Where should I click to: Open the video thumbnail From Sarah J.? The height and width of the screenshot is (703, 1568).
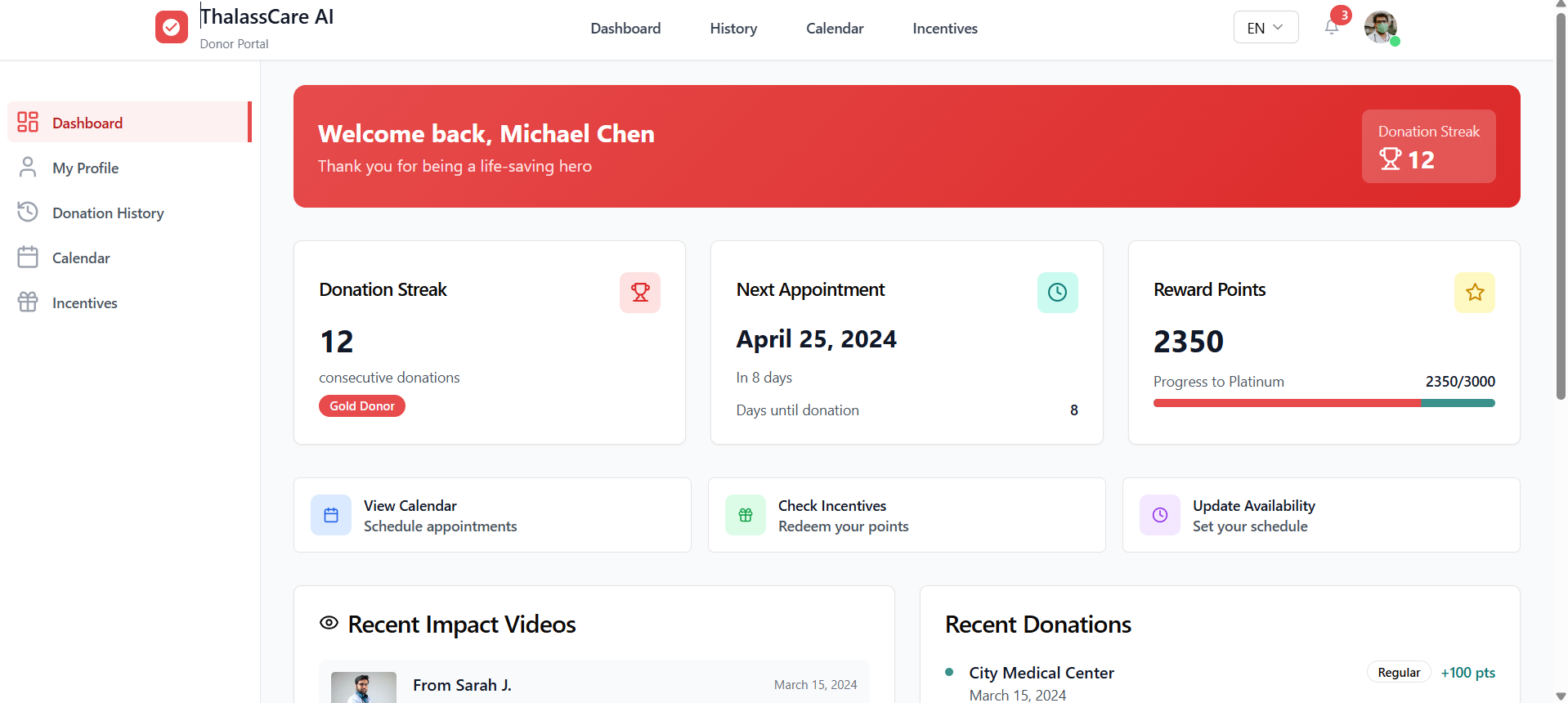(364, 687)
